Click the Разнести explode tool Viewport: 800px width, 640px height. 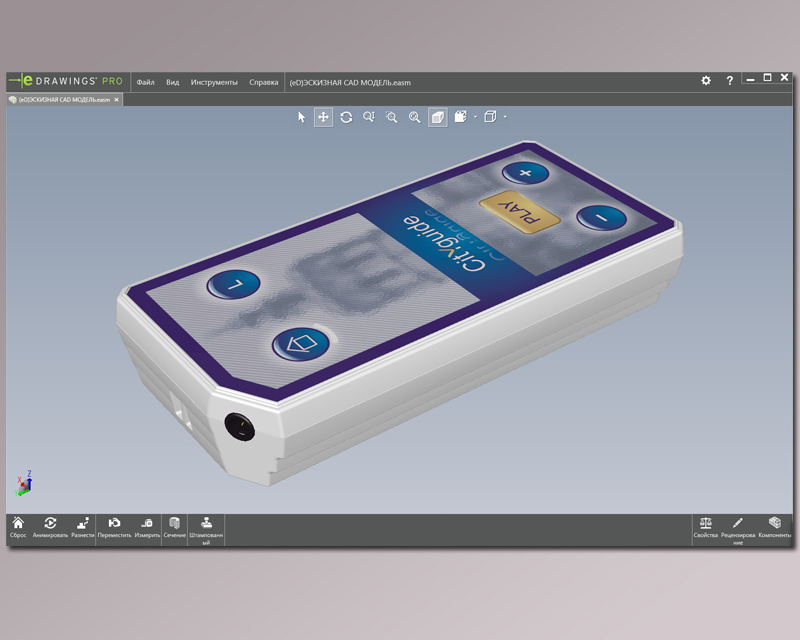click(x=83, y=527)
